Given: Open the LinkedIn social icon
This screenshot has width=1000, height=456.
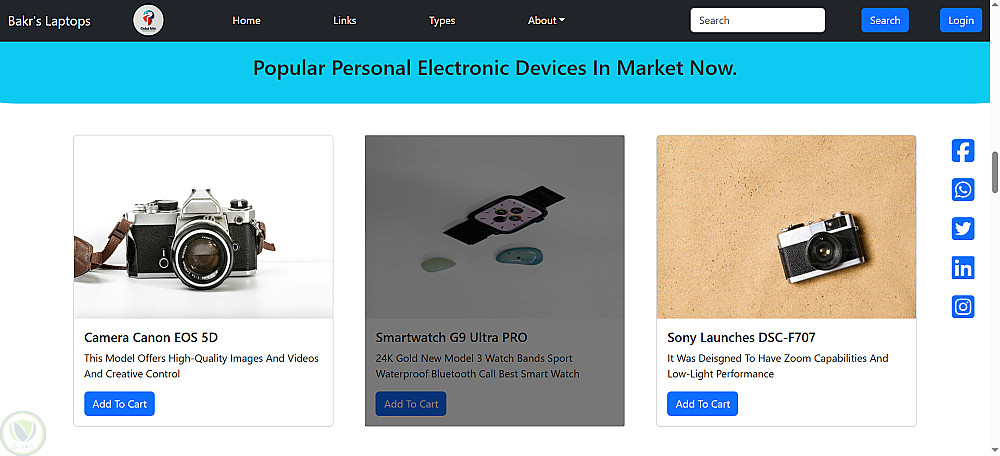Looking at the screenshot, I should point(962,268).
